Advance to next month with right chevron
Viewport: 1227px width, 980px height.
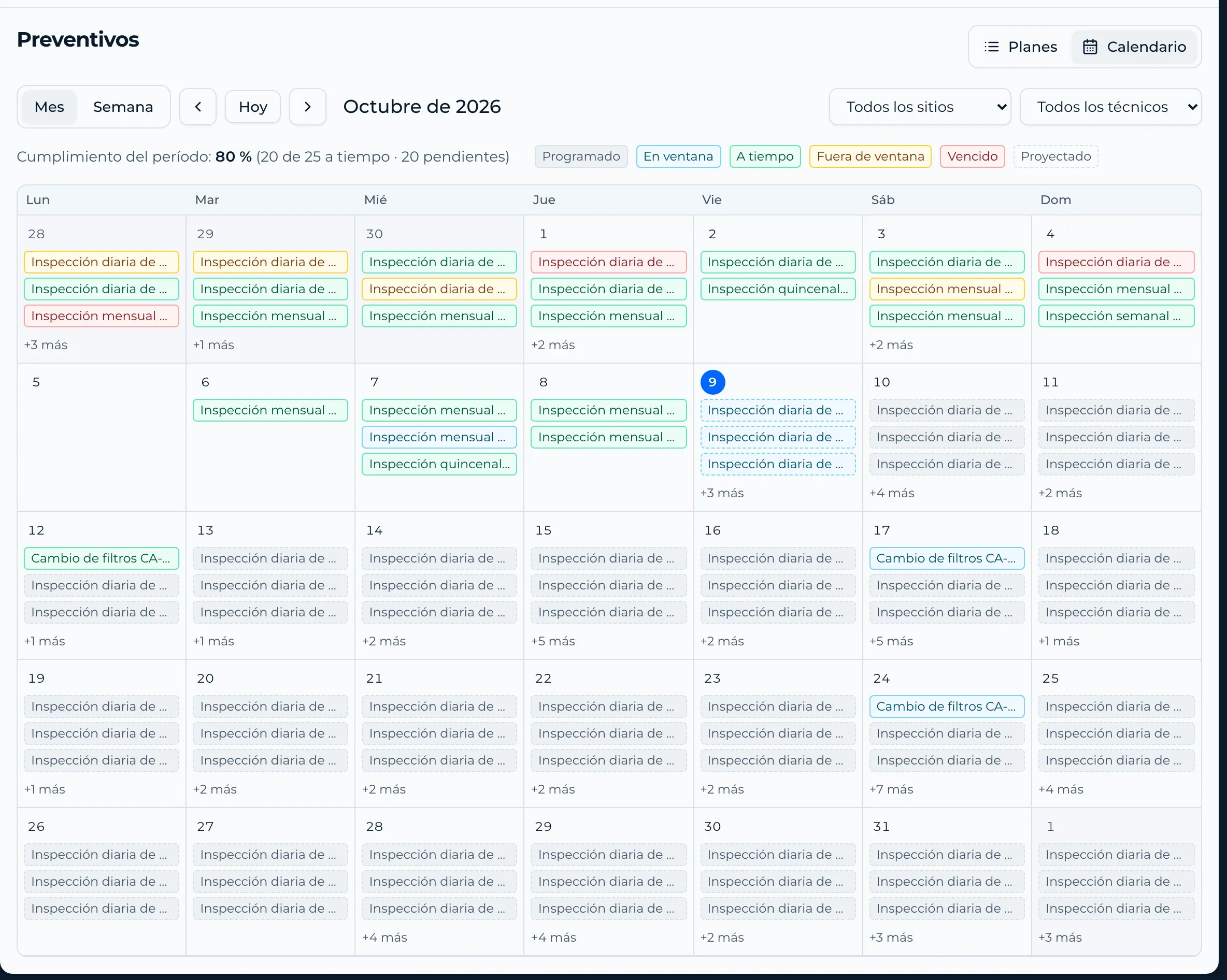click(x=307, y=106)
